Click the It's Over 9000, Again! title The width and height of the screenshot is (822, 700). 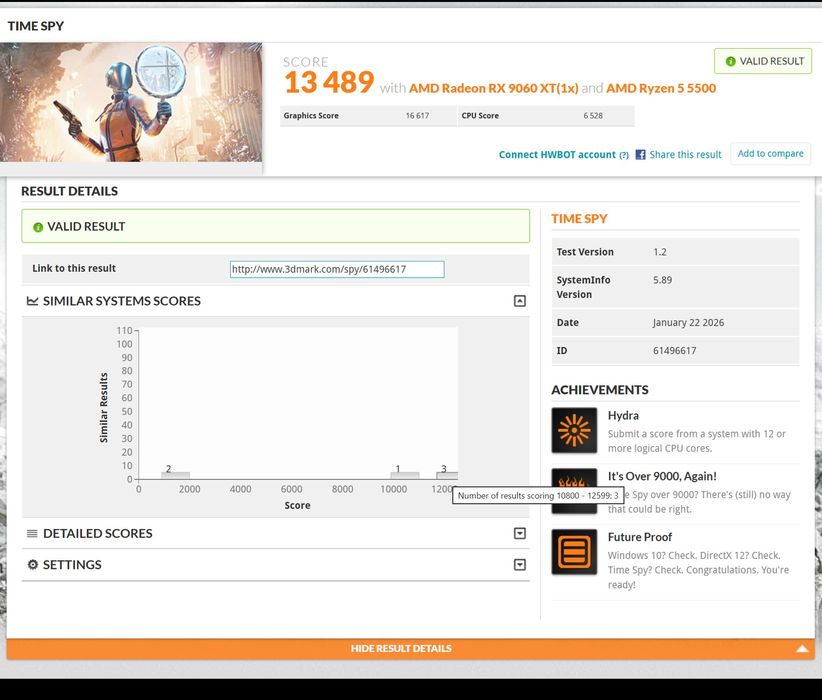click(662, 477)
